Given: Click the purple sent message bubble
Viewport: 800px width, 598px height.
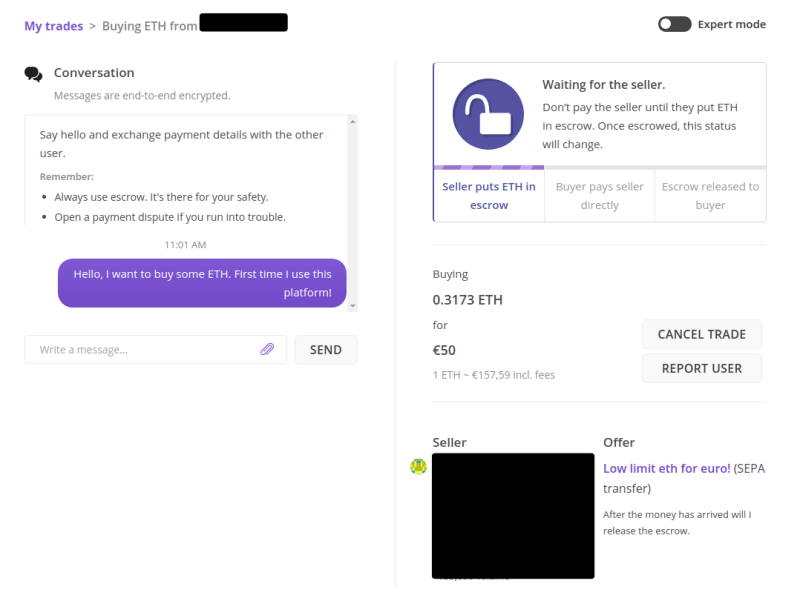Looking at the screenshot, I should pos(202,283).
